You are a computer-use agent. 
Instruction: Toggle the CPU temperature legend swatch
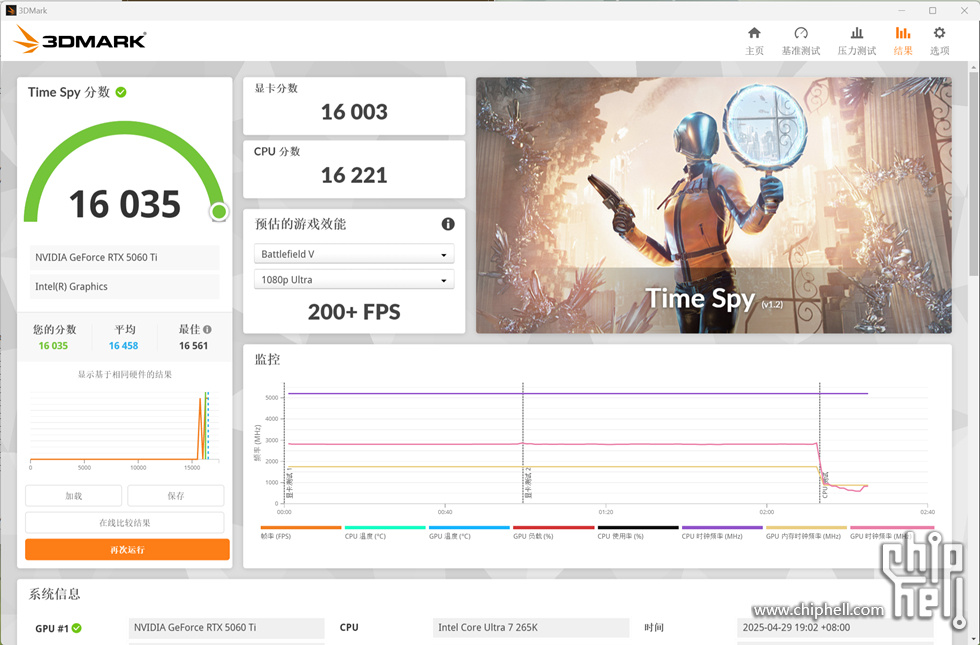point(385,528)
